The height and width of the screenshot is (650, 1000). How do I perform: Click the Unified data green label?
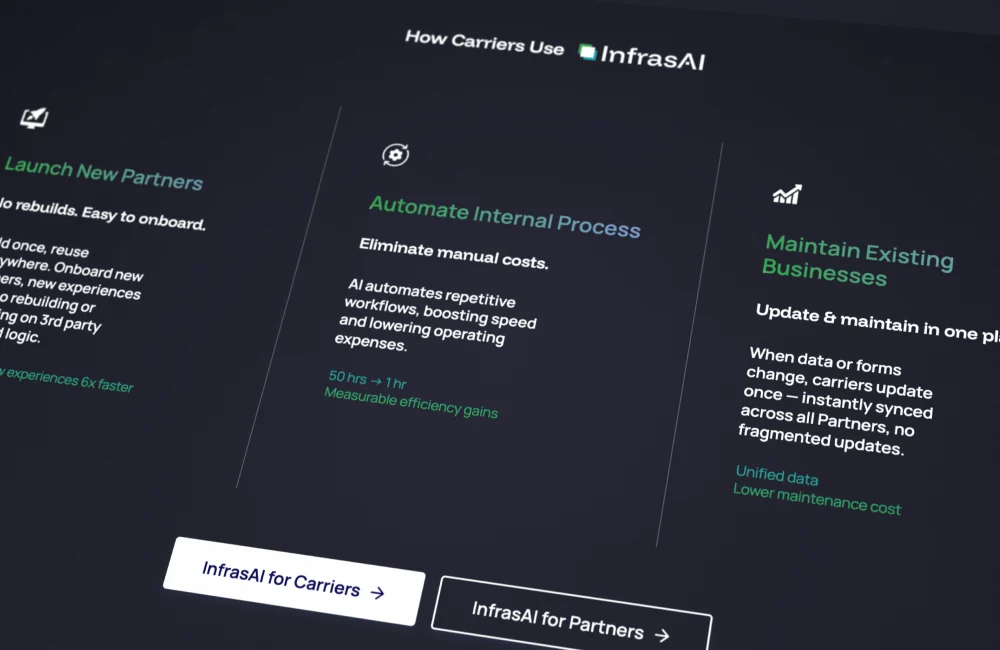coord(777,475)
